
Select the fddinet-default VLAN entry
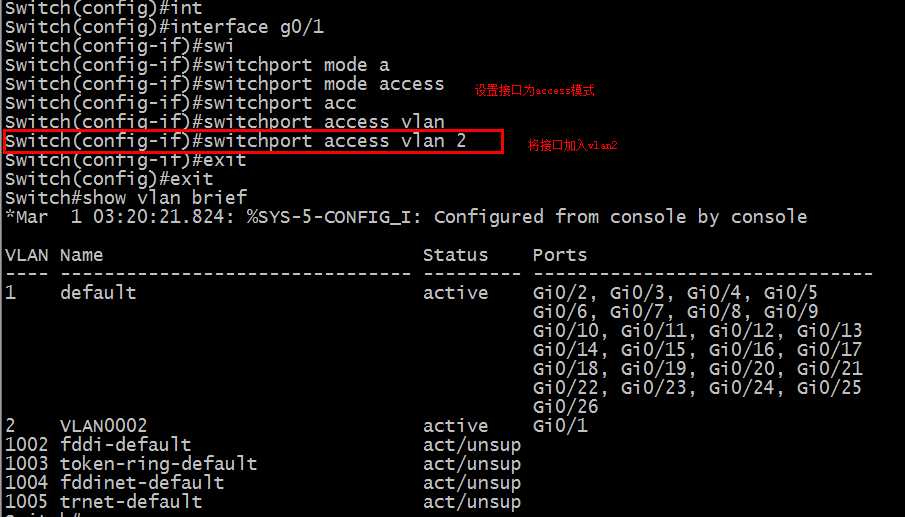click(142, 482)
